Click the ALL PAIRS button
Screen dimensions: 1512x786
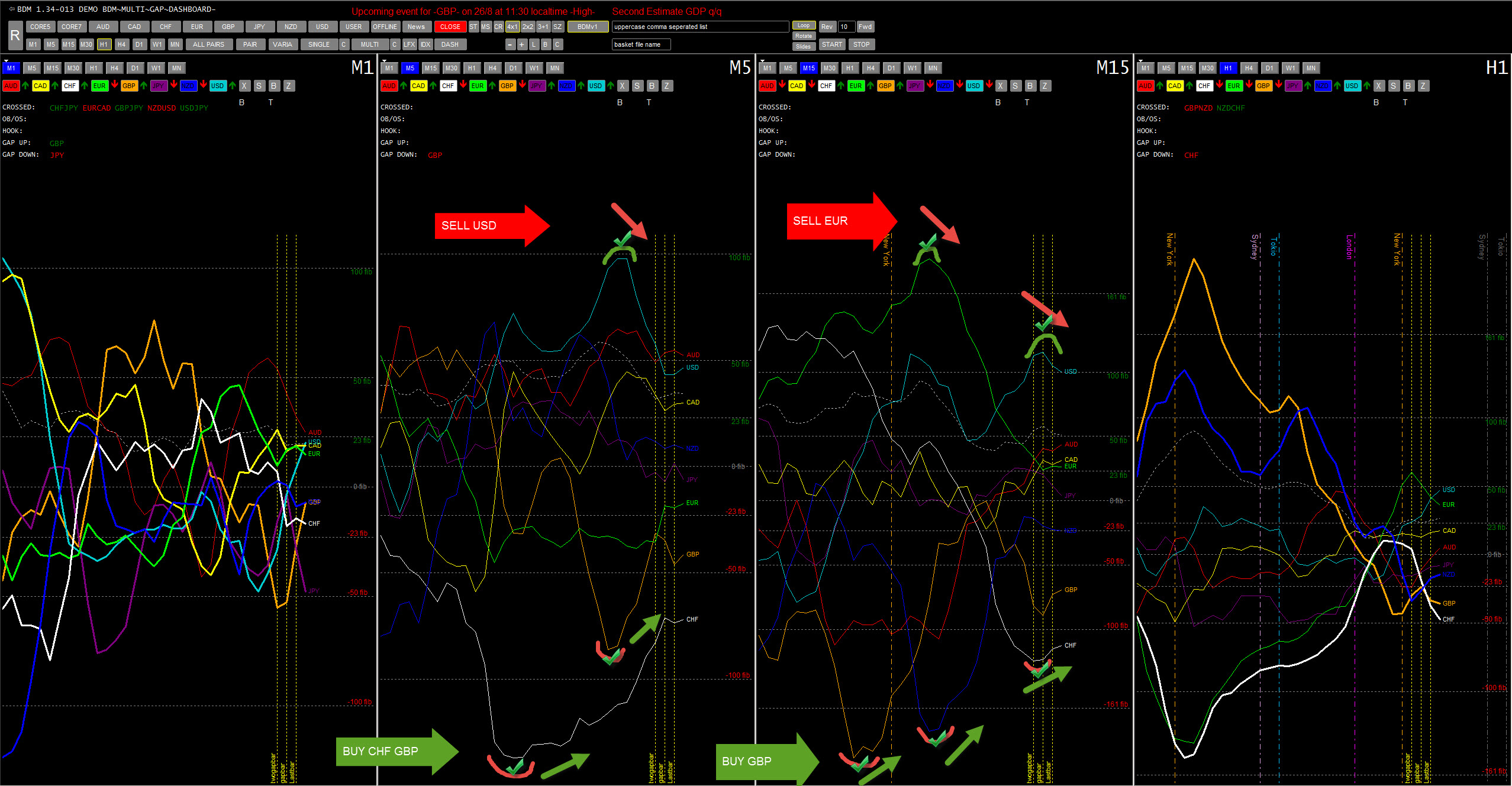(x=209, y=44)
